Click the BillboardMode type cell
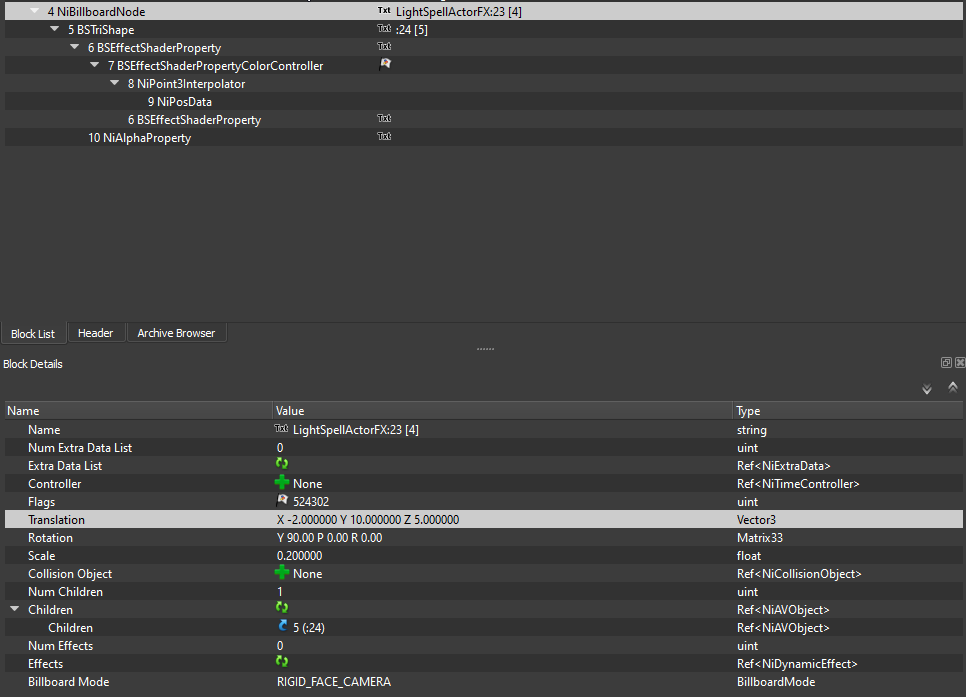Image resolution: width=966 pixels, height=697 pixels. 776,682
